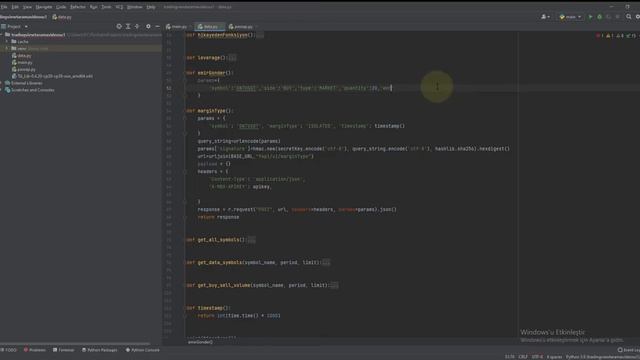Hide the Project tool window with minus icon
Screen dimensions: 640x360
158,26
